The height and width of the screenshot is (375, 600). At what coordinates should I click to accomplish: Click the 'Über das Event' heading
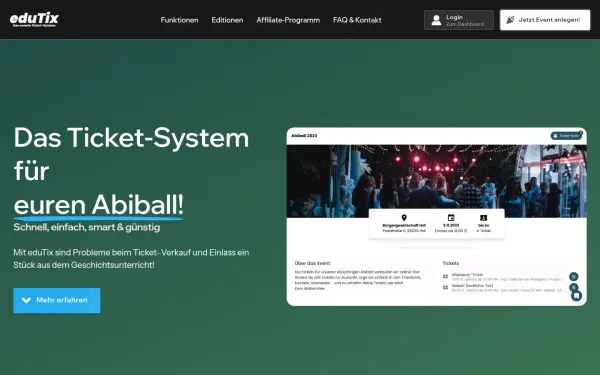click(x=312, y=263)
